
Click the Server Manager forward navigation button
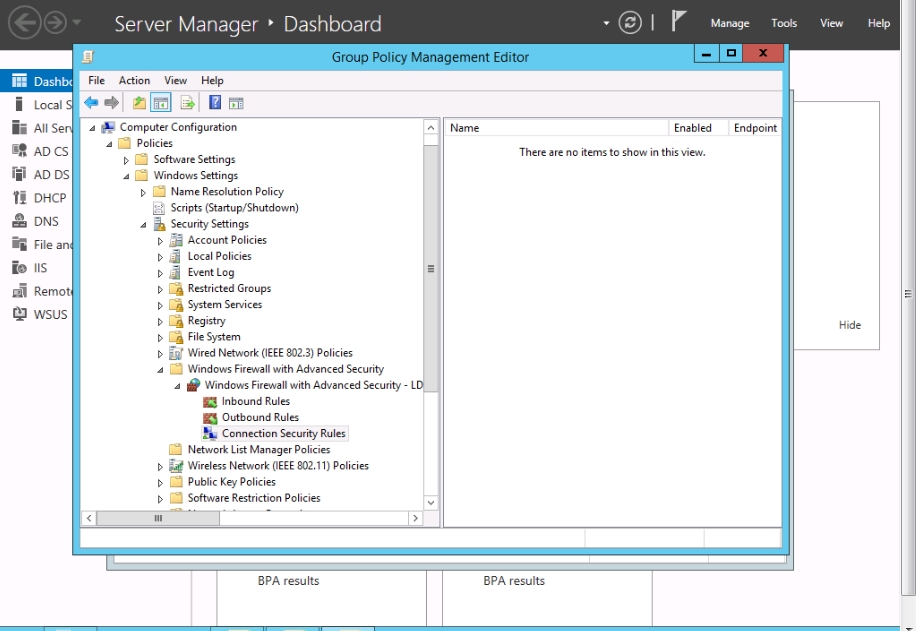tap(55, 23)
